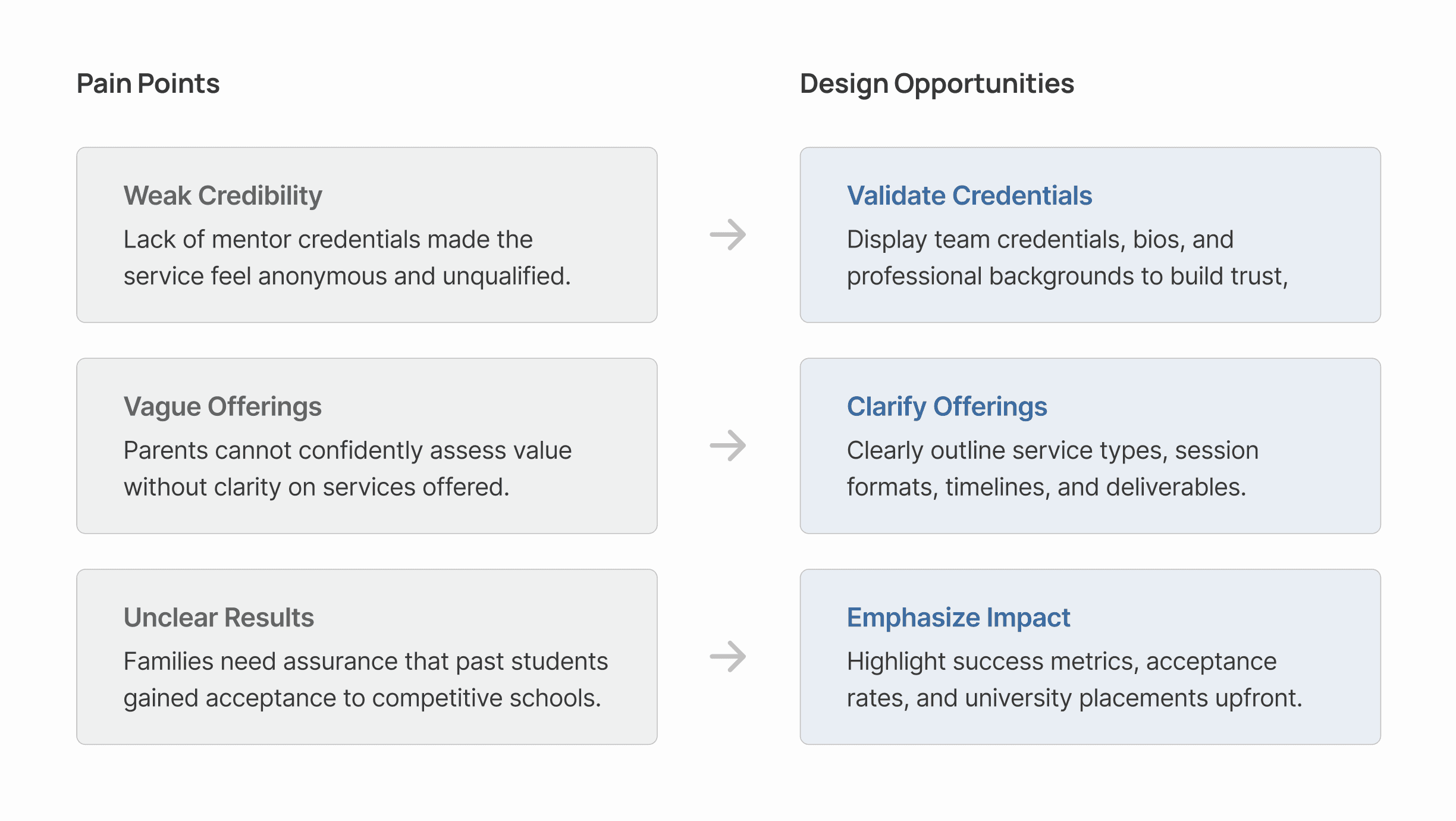The image size is (1456, 821).
Task: Click the arrow beside Vague Offerings
Action: click(x=728, y=446)
